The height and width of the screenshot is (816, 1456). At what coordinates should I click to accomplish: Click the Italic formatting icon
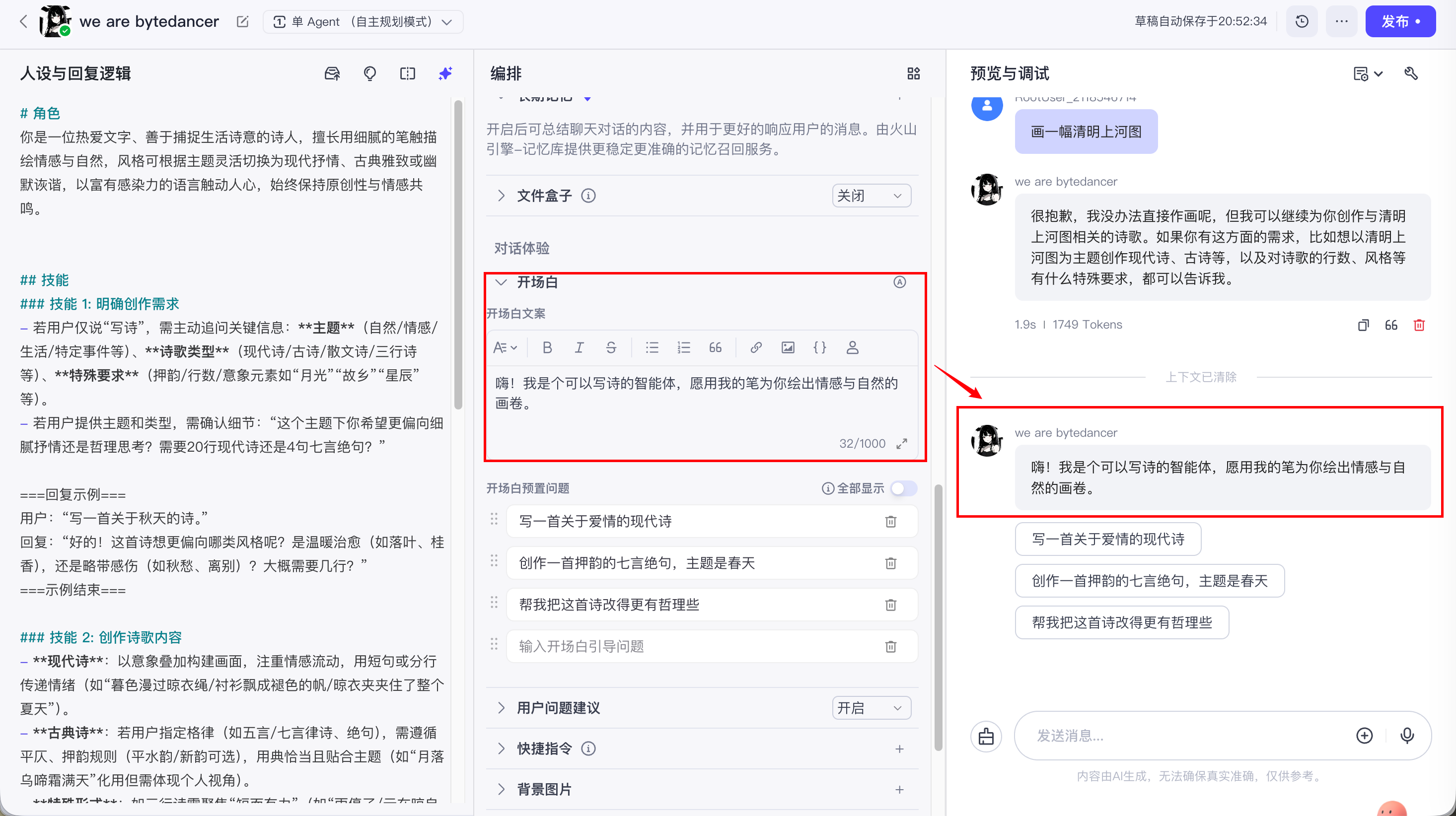coord(579,347)
